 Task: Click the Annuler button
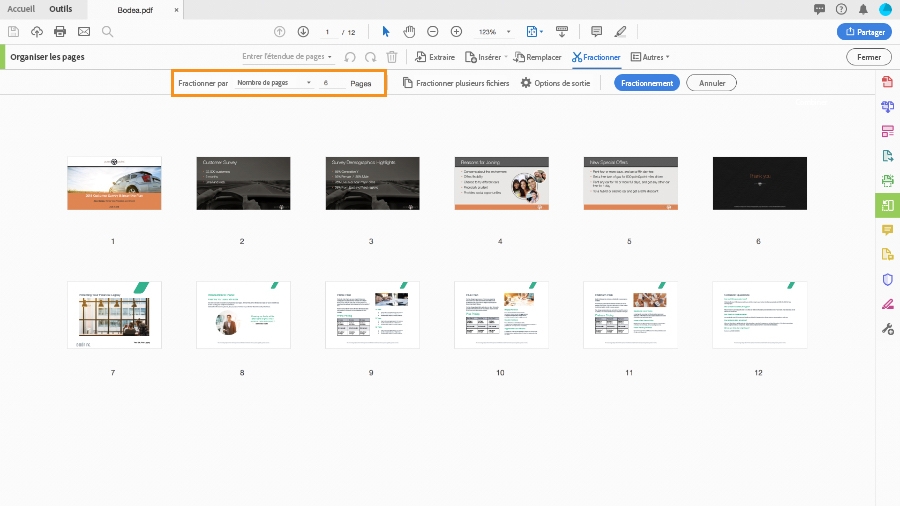point(712,83)
